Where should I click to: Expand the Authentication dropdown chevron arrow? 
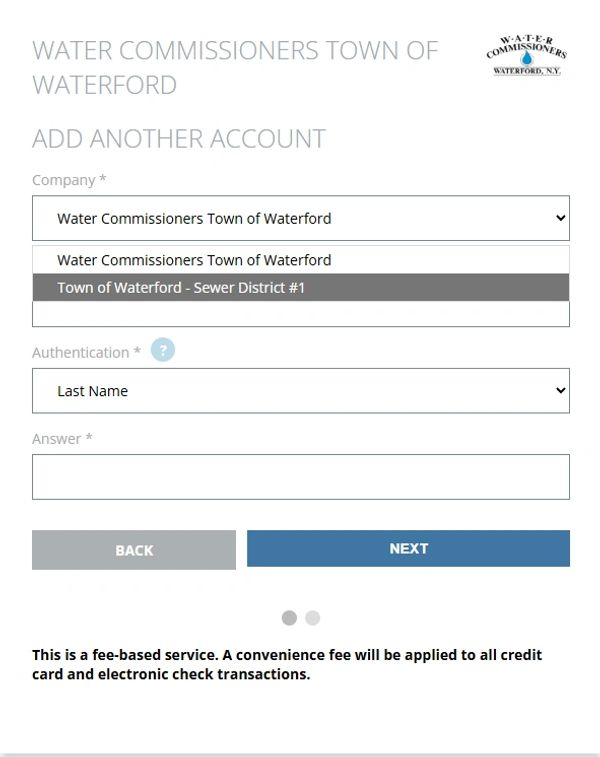(x=560, y=390)
